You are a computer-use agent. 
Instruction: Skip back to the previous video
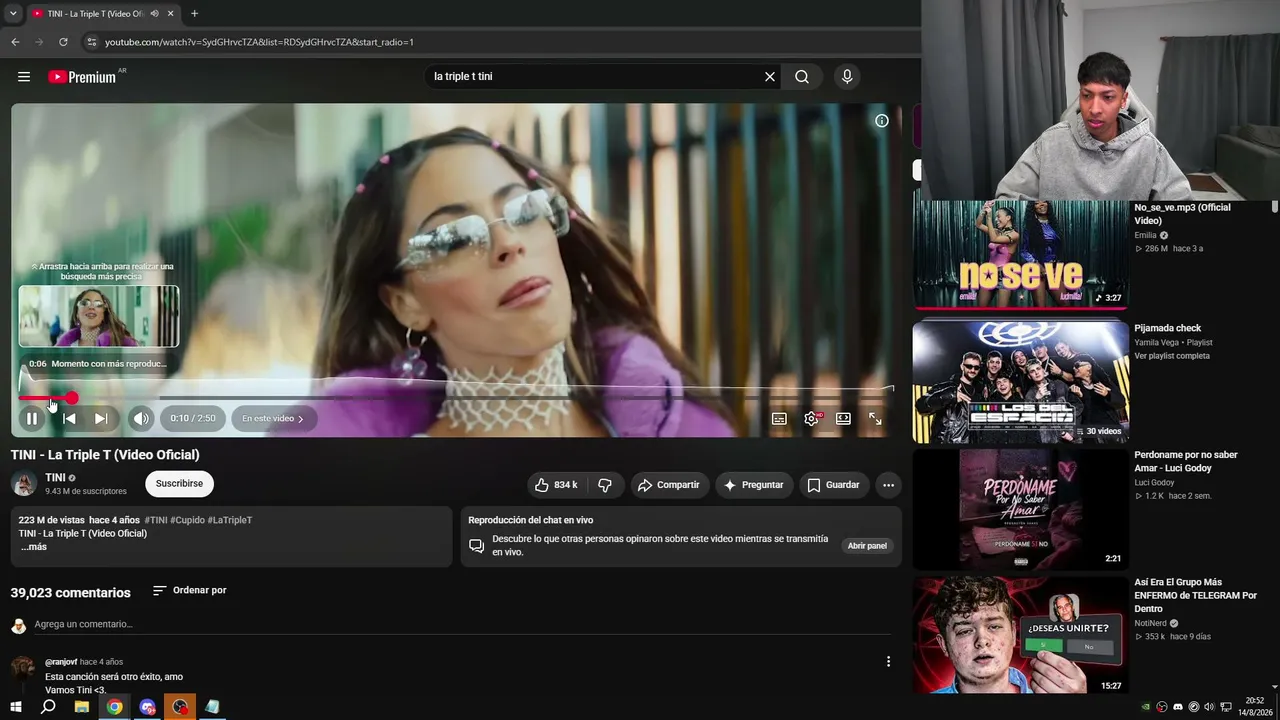(69, 419)
